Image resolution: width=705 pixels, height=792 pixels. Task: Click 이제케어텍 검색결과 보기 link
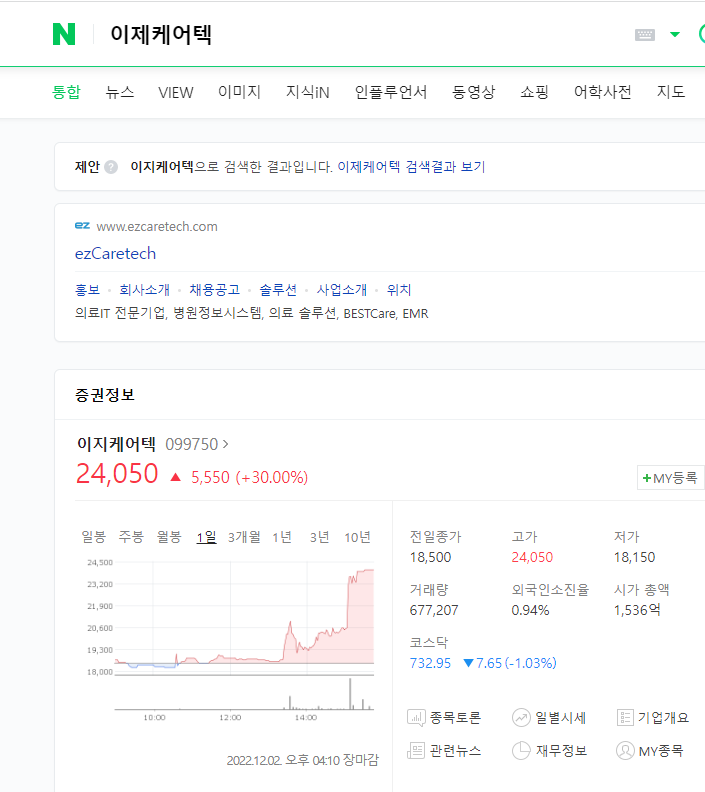coord(411,167)
